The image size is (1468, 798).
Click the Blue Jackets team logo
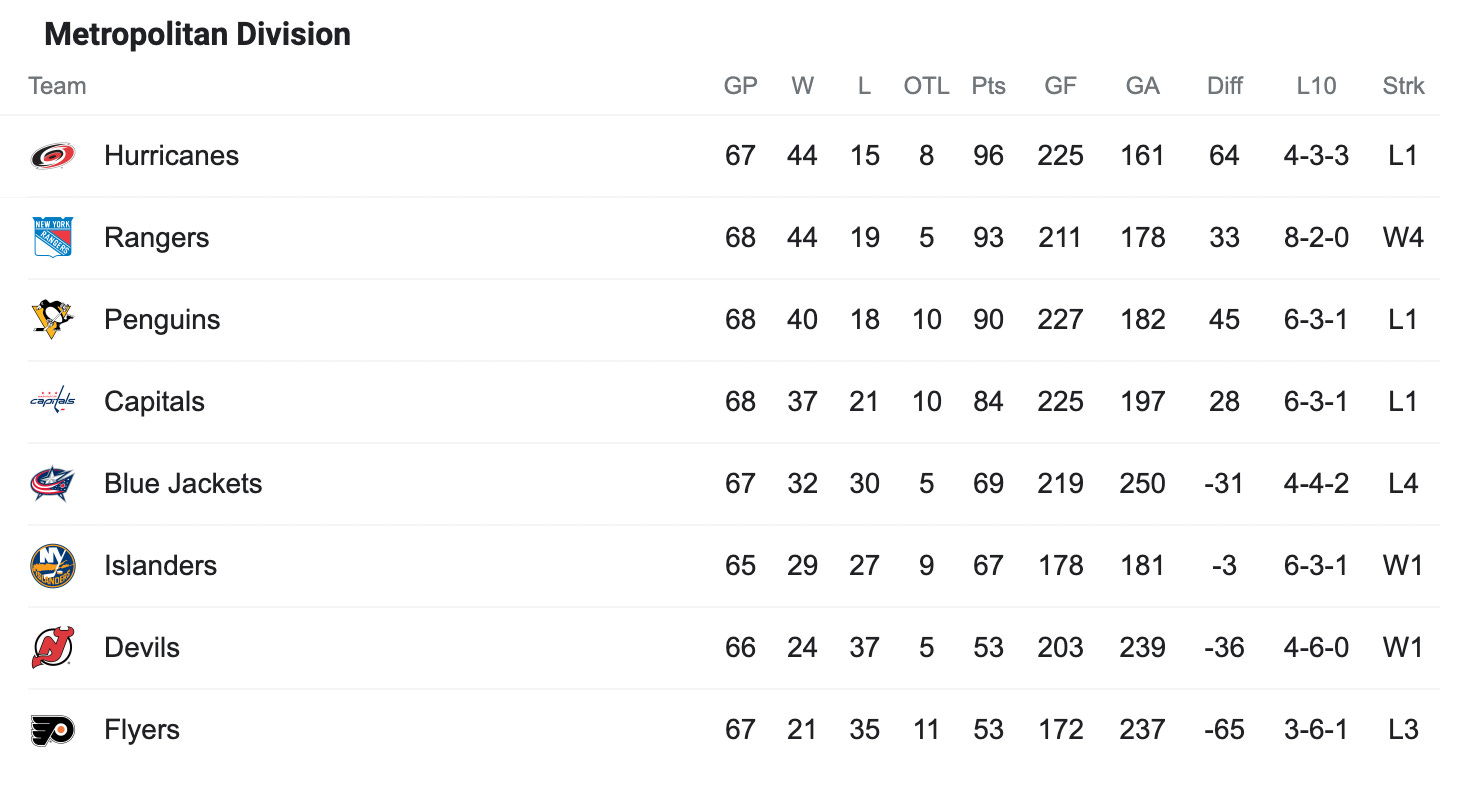[52, 484]
